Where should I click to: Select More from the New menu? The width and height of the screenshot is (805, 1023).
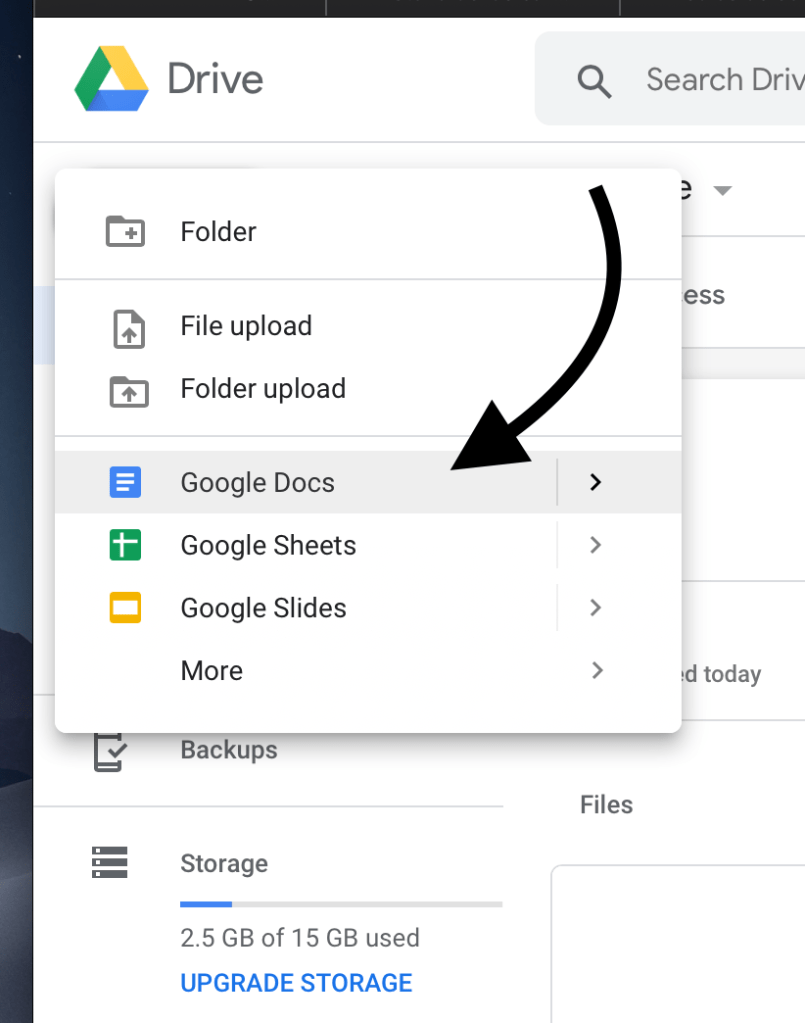pos(212,671)
